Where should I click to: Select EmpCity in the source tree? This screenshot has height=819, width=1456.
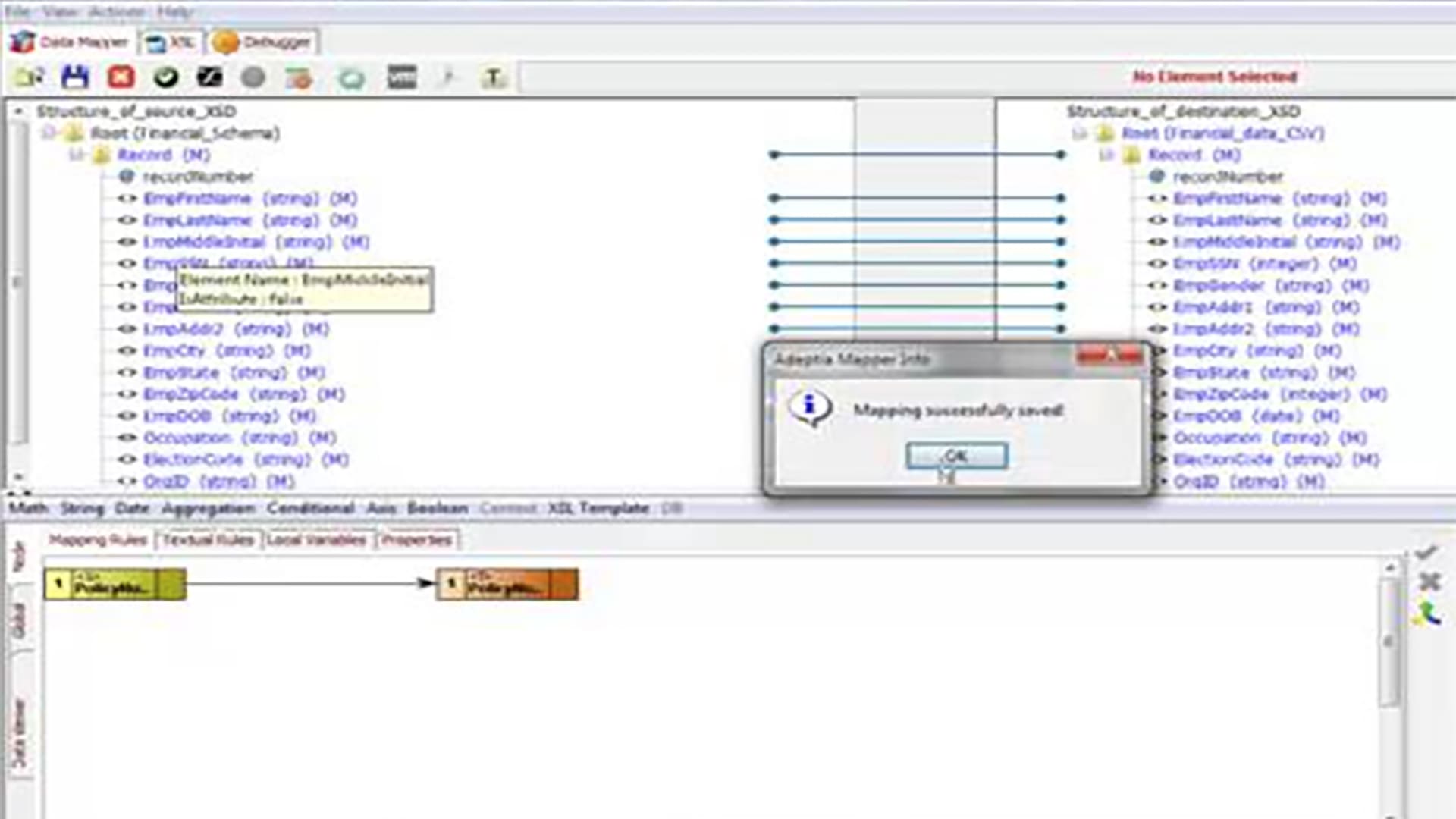click(174, 351)
